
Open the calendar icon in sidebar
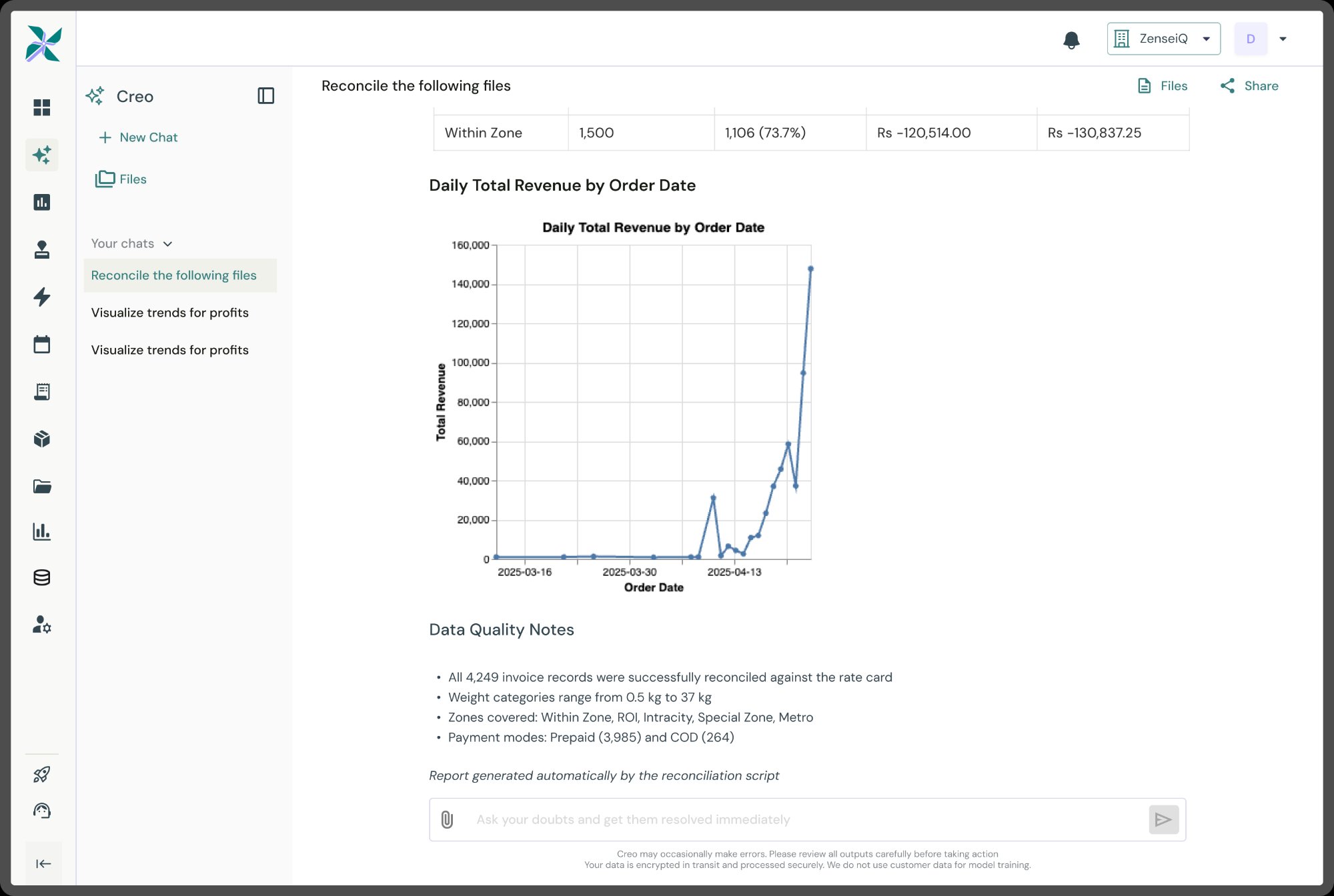click(x=42, y=344)
